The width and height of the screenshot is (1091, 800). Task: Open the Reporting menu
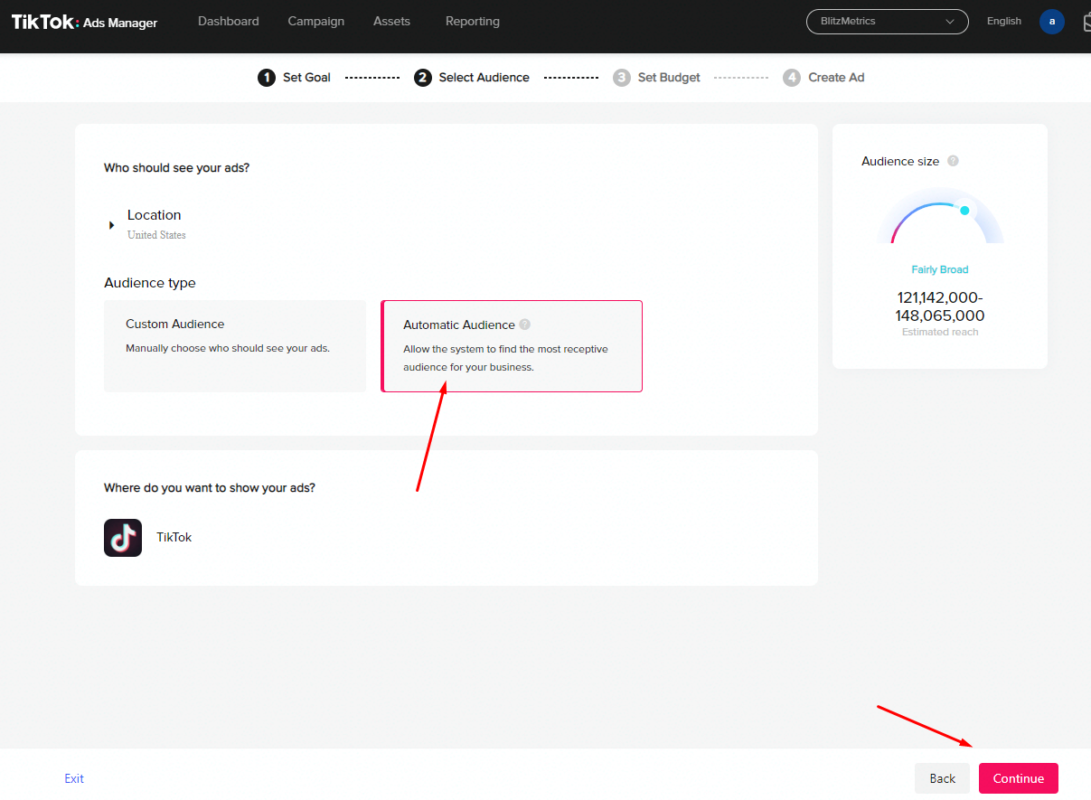472,22
